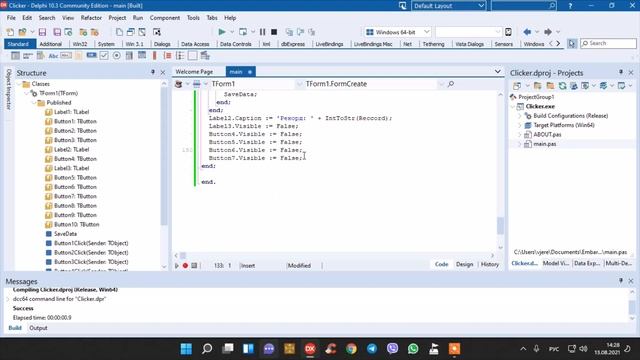Click the device preview icon beside platform dropdown

[x=508, y=32]
